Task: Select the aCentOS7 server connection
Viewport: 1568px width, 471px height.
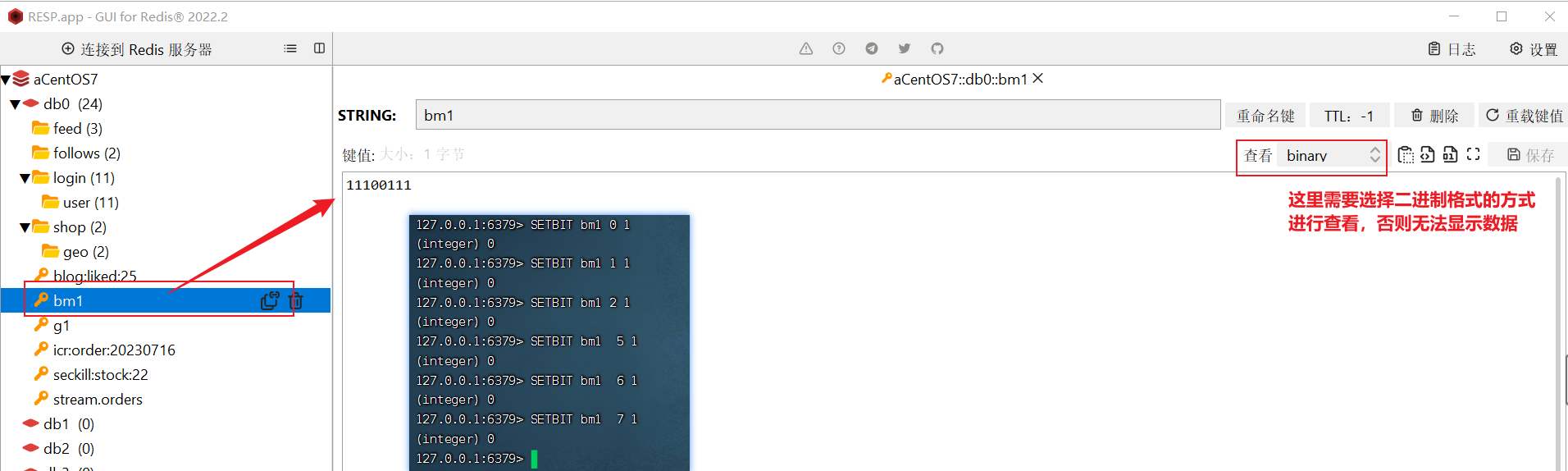Action: pos(66,80)
